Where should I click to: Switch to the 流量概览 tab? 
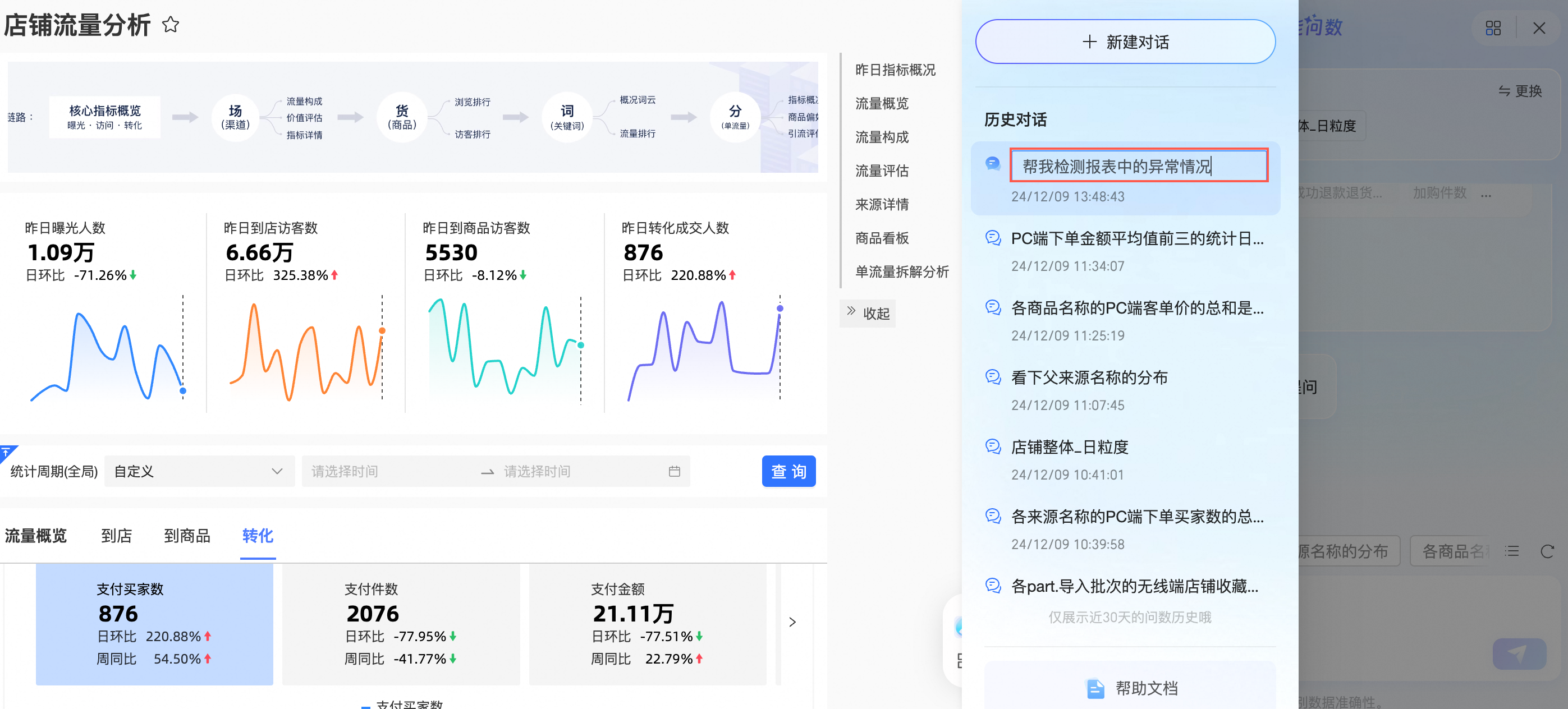tap(36, 535)
